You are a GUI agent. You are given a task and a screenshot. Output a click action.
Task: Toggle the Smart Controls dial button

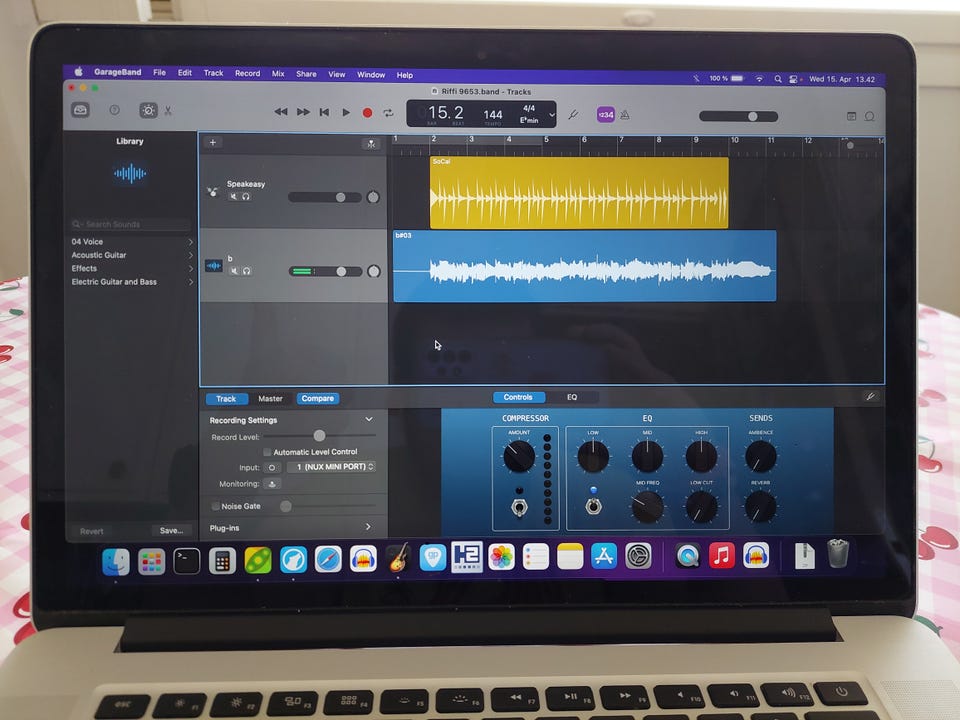tap(148, 110)
